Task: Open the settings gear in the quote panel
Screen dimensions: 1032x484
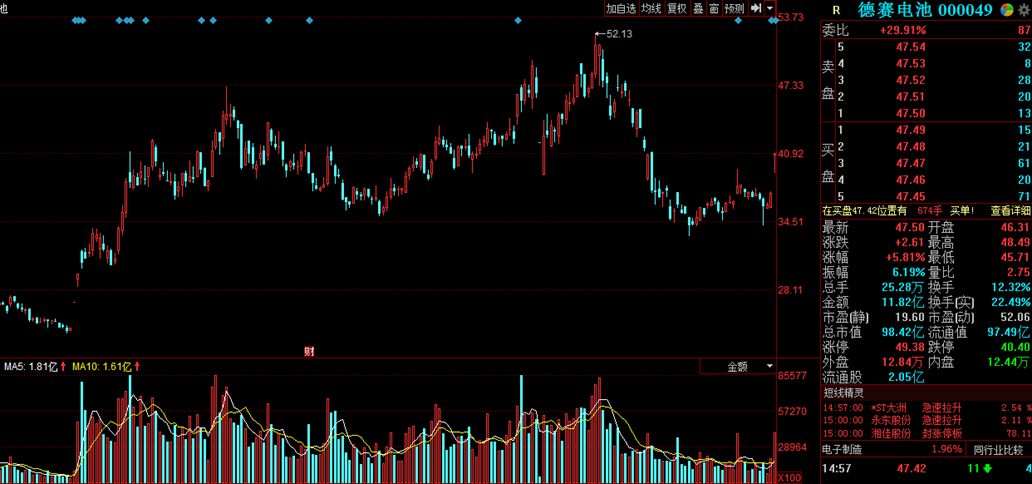Action: [x=1023, y=10]
